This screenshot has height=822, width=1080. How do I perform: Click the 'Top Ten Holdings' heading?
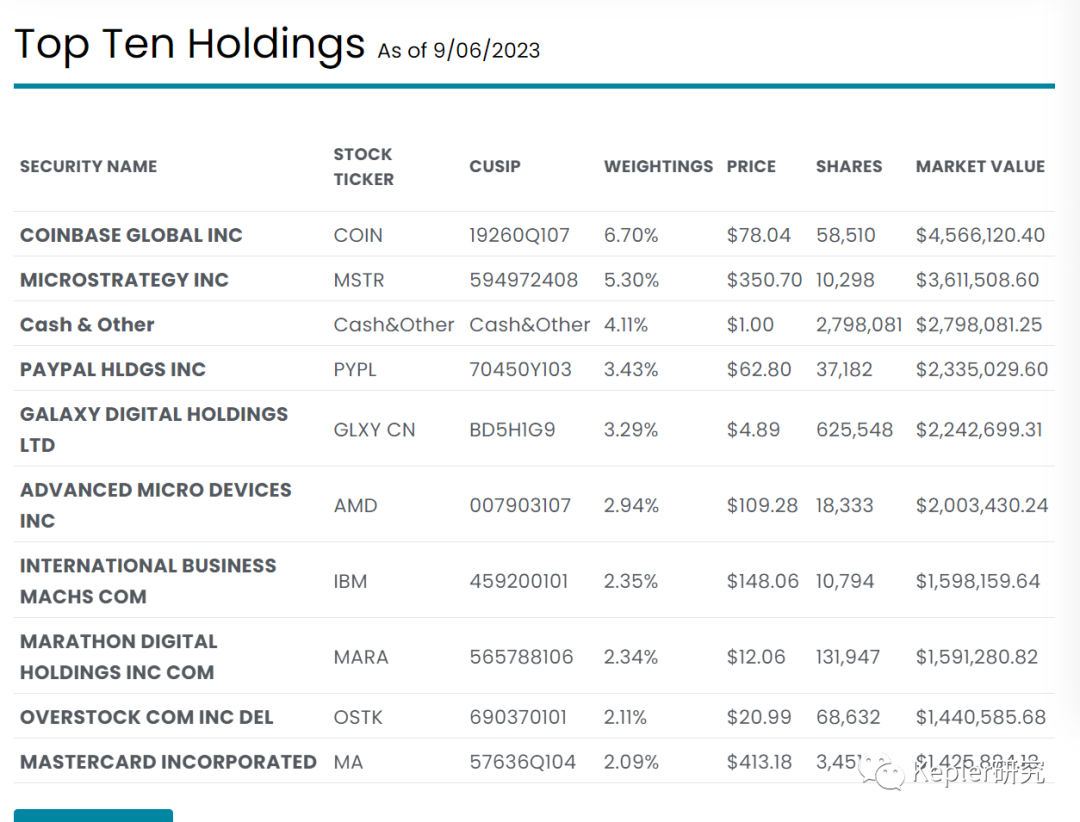coord(189,45)
